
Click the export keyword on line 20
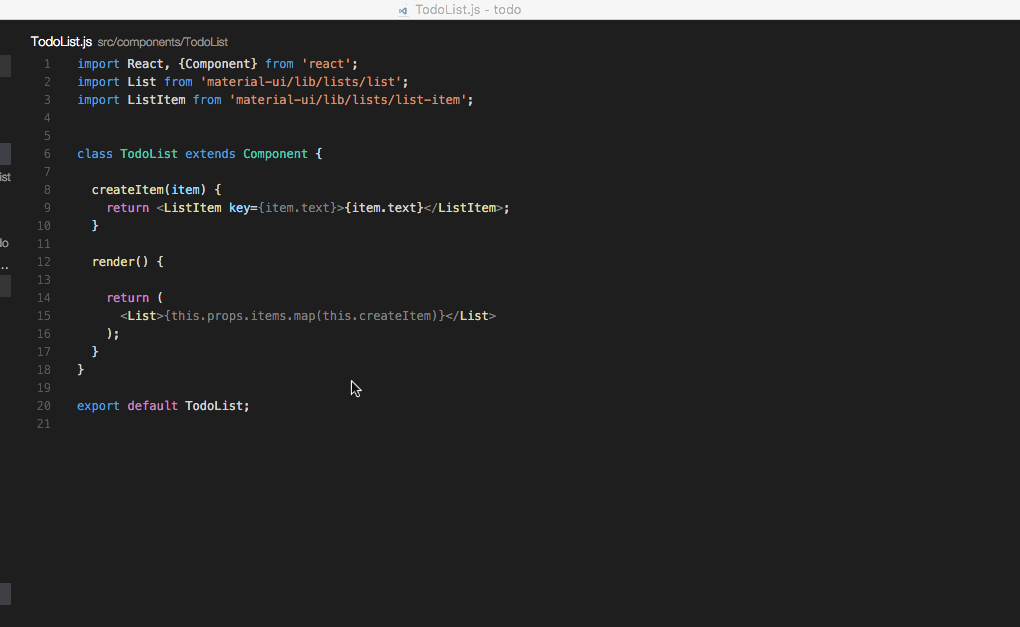point(97,405)
